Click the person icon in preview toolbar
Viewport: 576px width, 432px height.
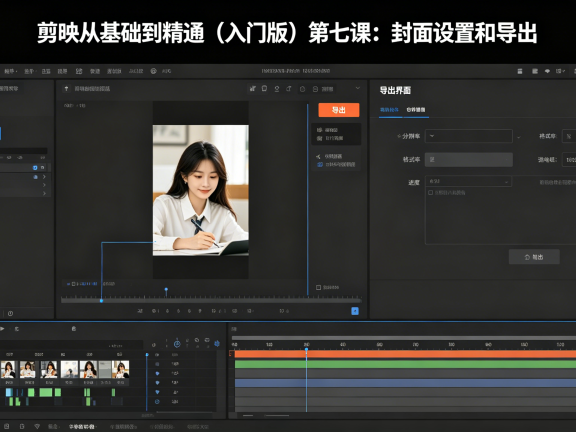[x=277, y=89]
